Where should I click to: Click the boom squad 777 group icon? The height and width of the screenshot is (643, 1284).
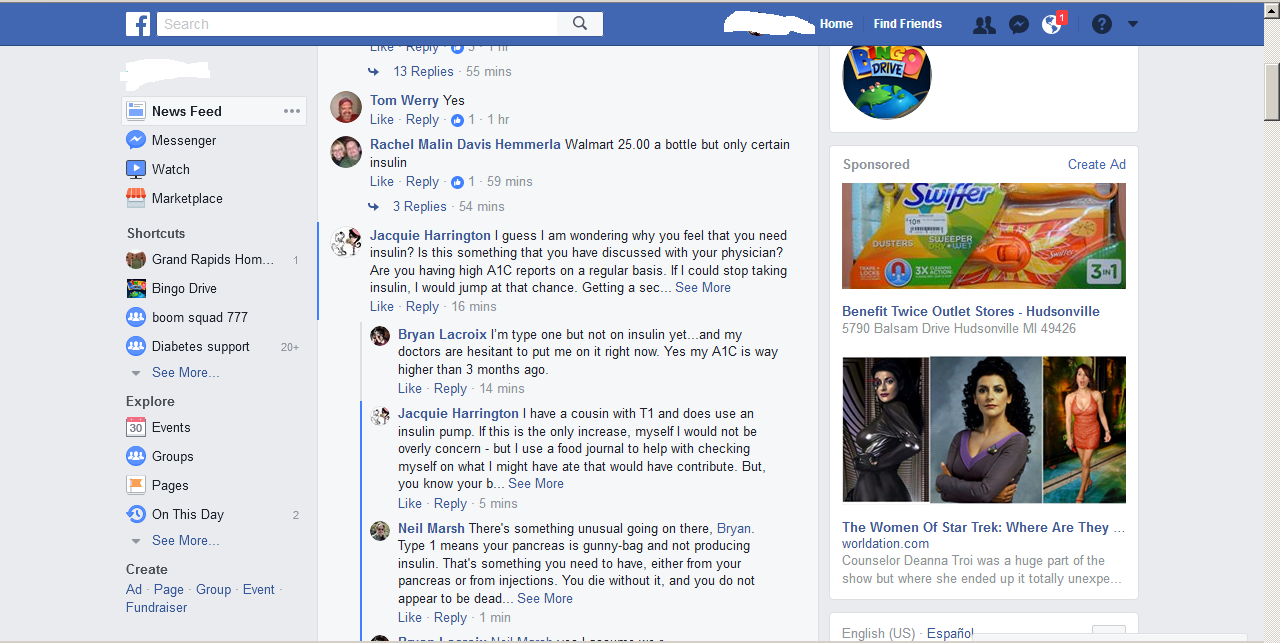pyautogui.click(x=136, y=317)
